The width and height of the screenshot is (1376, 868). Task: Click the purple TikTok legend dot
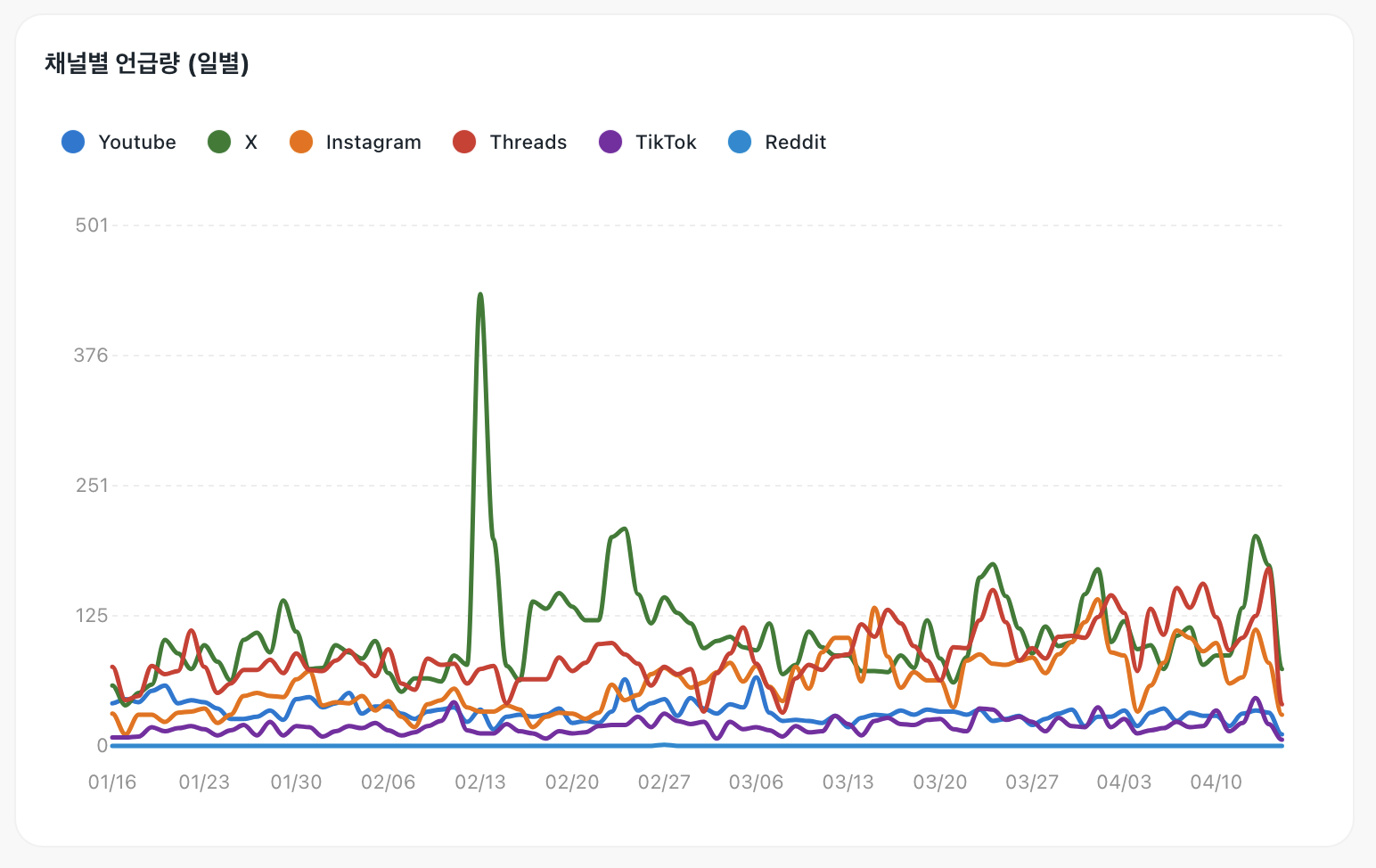610,142
